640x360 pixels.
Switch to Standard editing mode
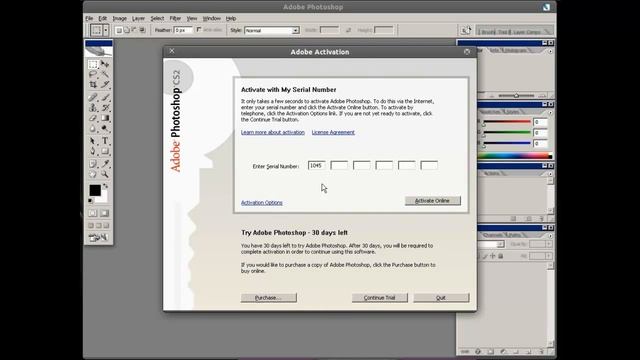[93, 213]
